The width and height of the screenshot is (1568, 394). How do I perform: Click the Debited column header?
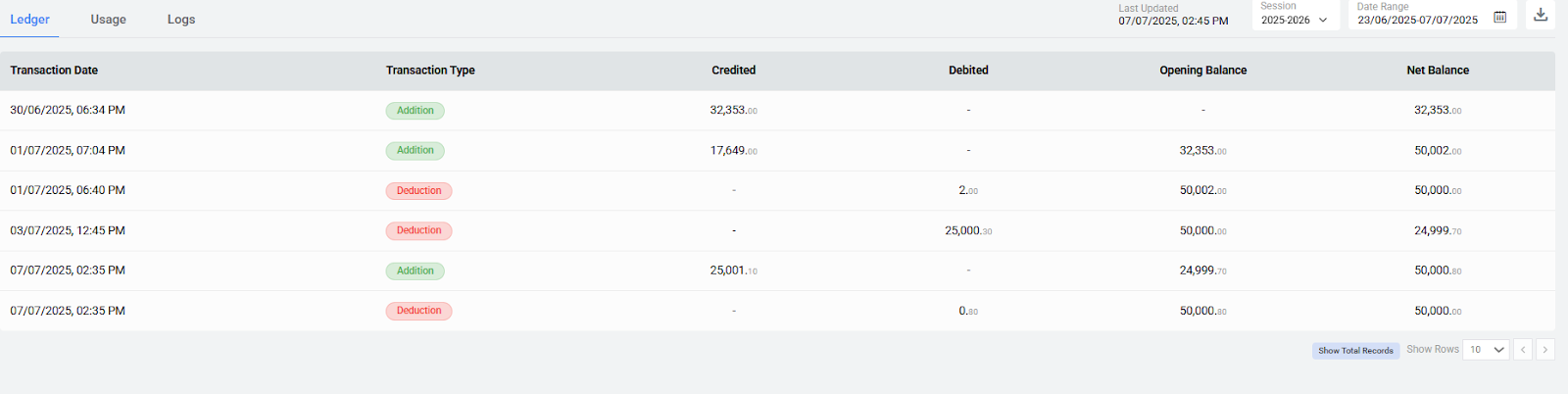968,71
